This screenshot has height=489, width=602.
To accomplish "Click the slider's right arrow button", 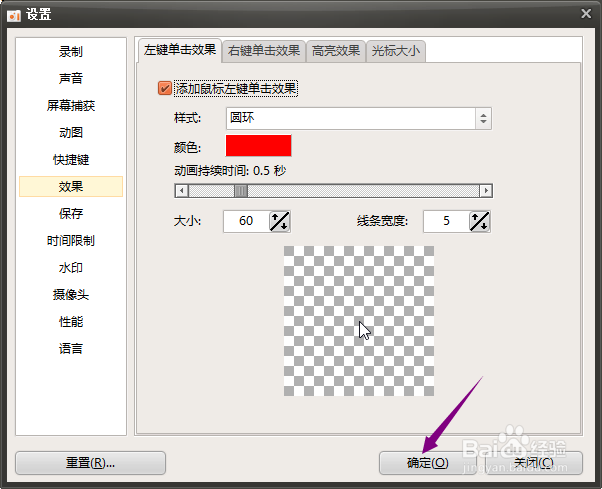I will (486, 190).
